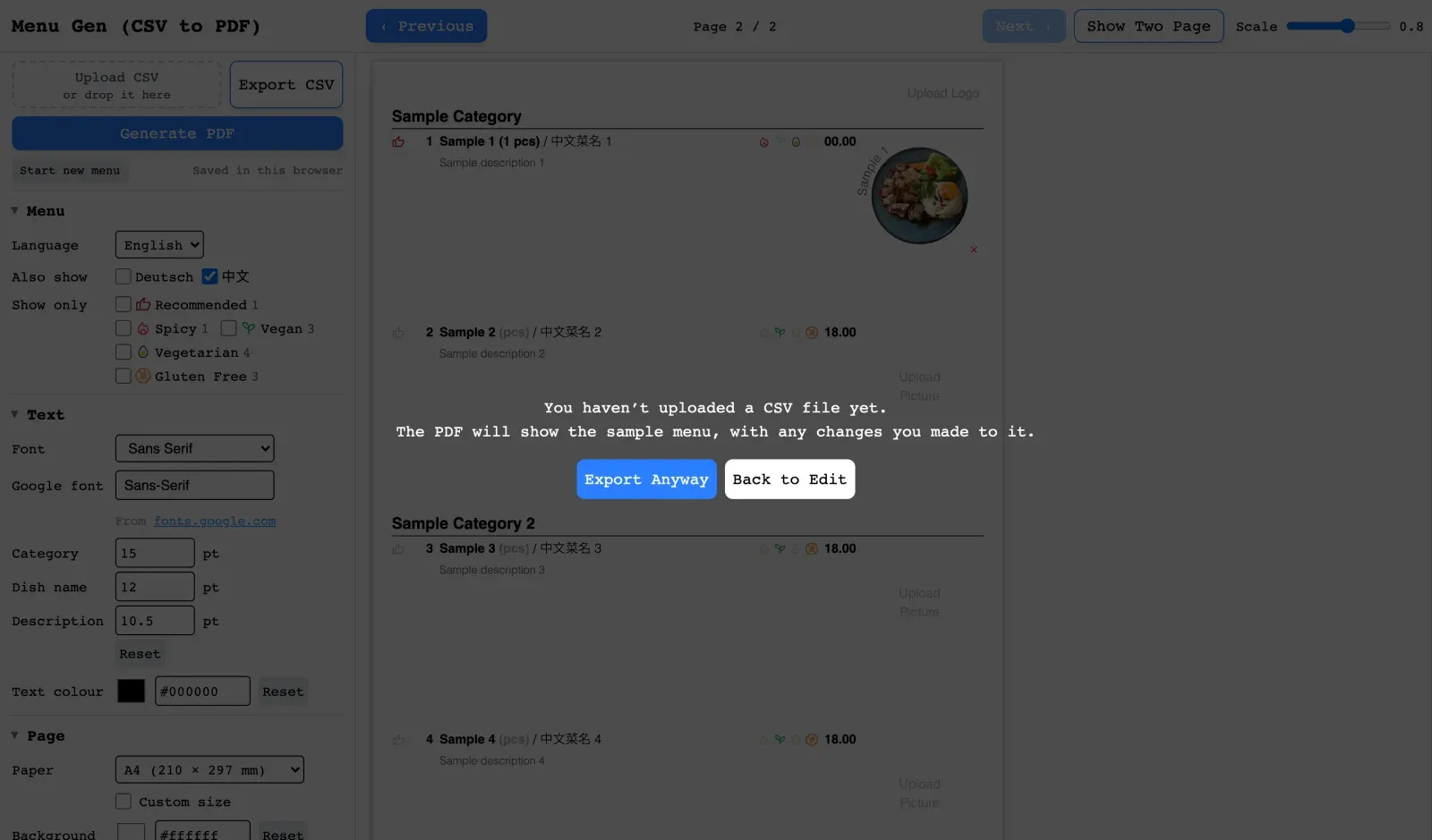Enable the Custom size checkbox
1432x840 pixels.
point(124,802)
